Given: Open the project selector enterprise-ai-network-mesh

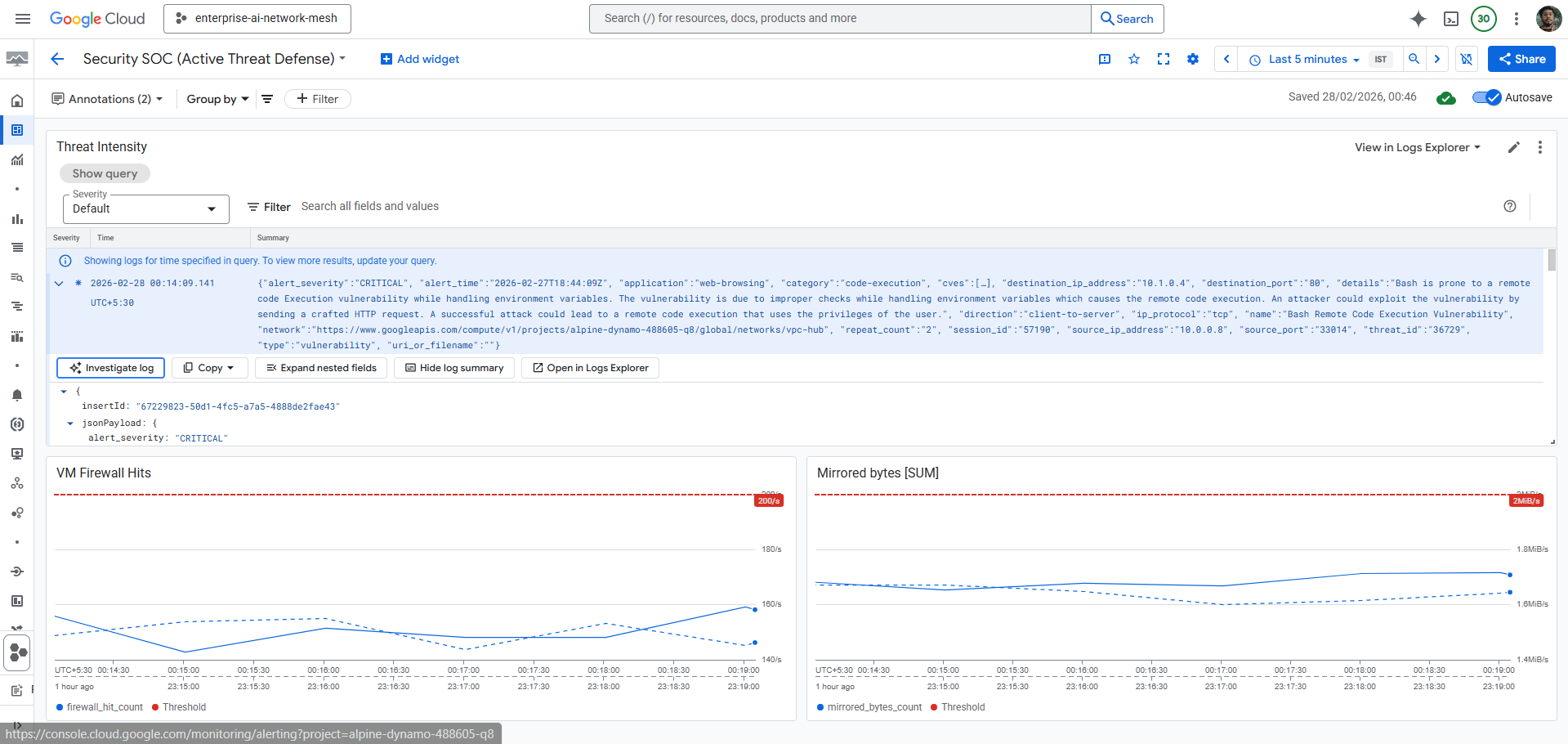Looking at the screenshot, I should 257,19.
